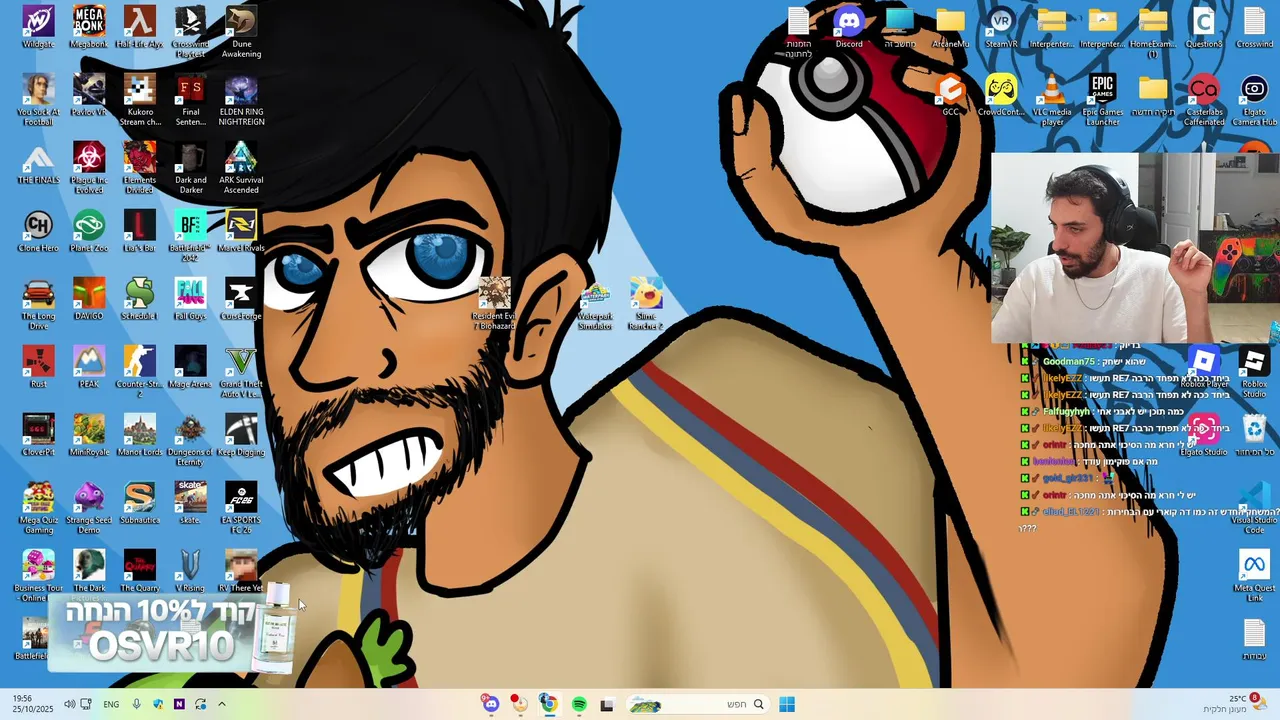Screen dimensions: 1280x720
Task: Launch Casterlabs Caffeinated shortcut
Action: 1204,99
